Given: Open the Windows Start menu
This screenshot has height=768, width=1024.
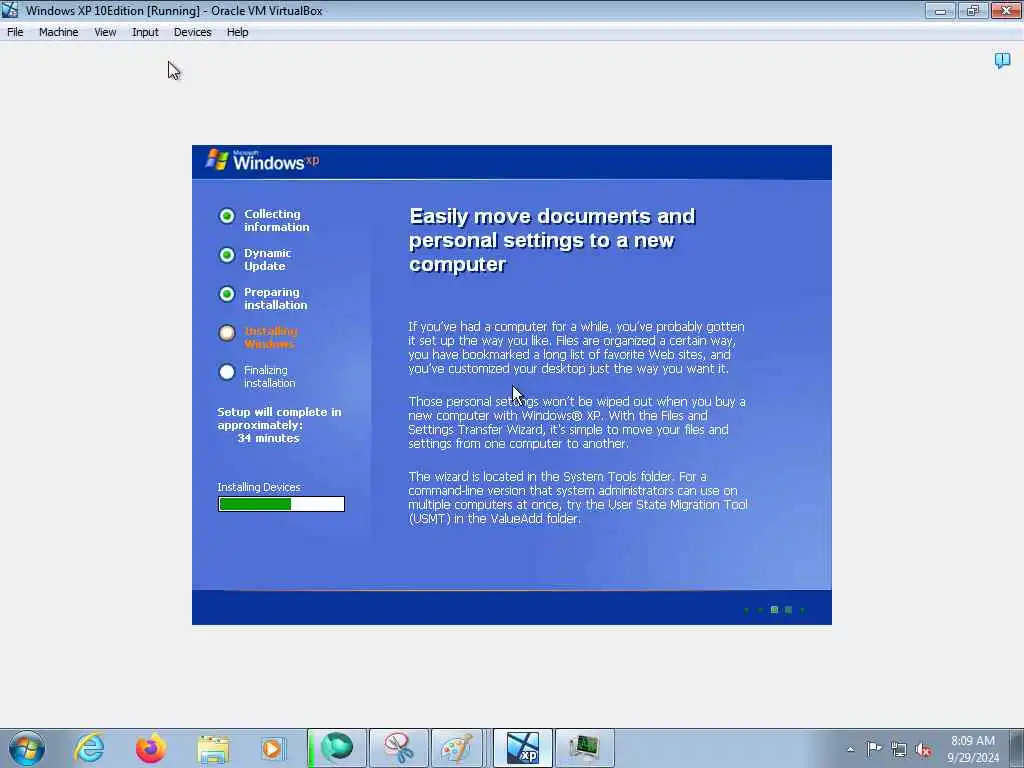Looking at the screenshot, I should point(27,748).
